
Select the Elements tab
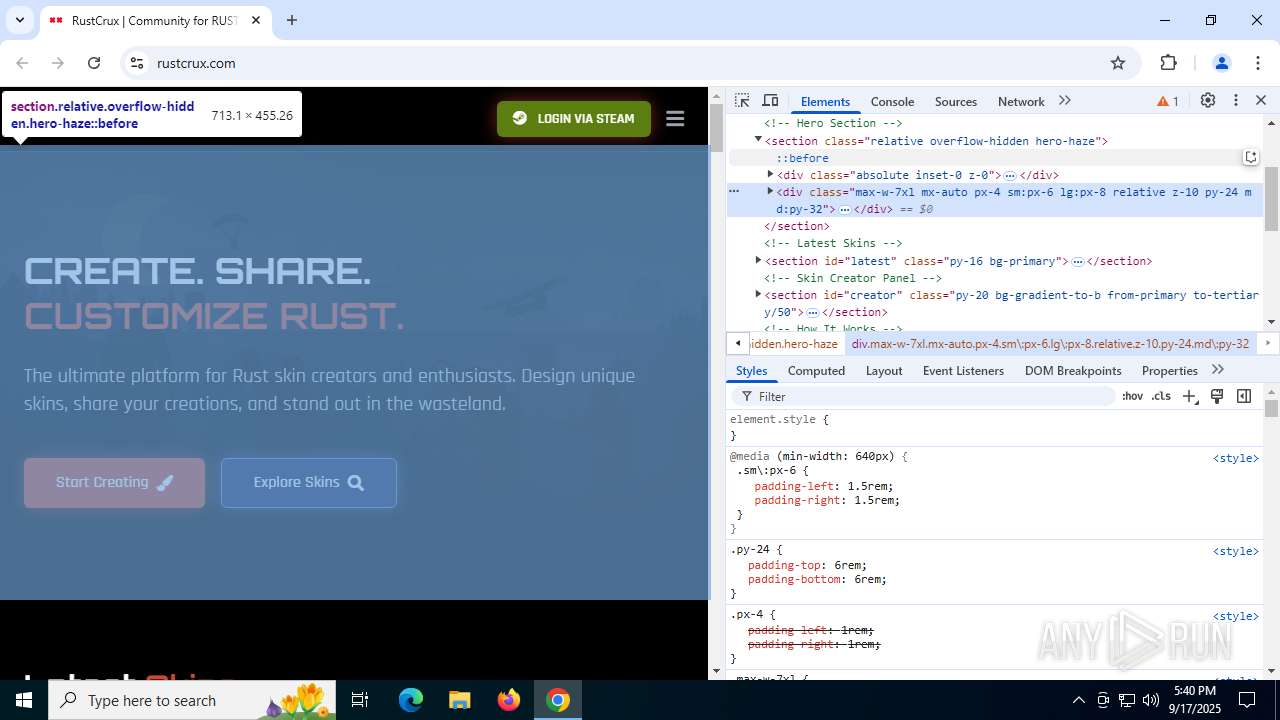point(825,101)
